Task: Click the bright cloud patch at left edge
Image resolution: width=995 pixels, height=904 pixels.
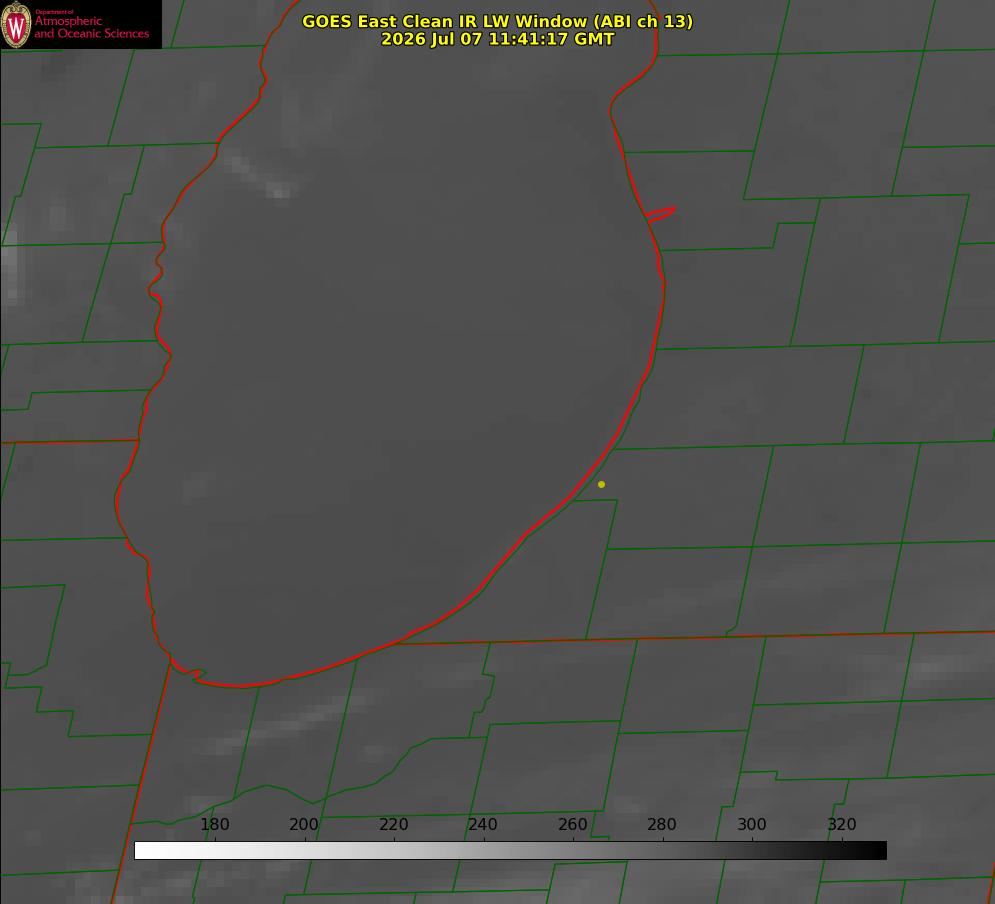Action: [x=9, y=270]
